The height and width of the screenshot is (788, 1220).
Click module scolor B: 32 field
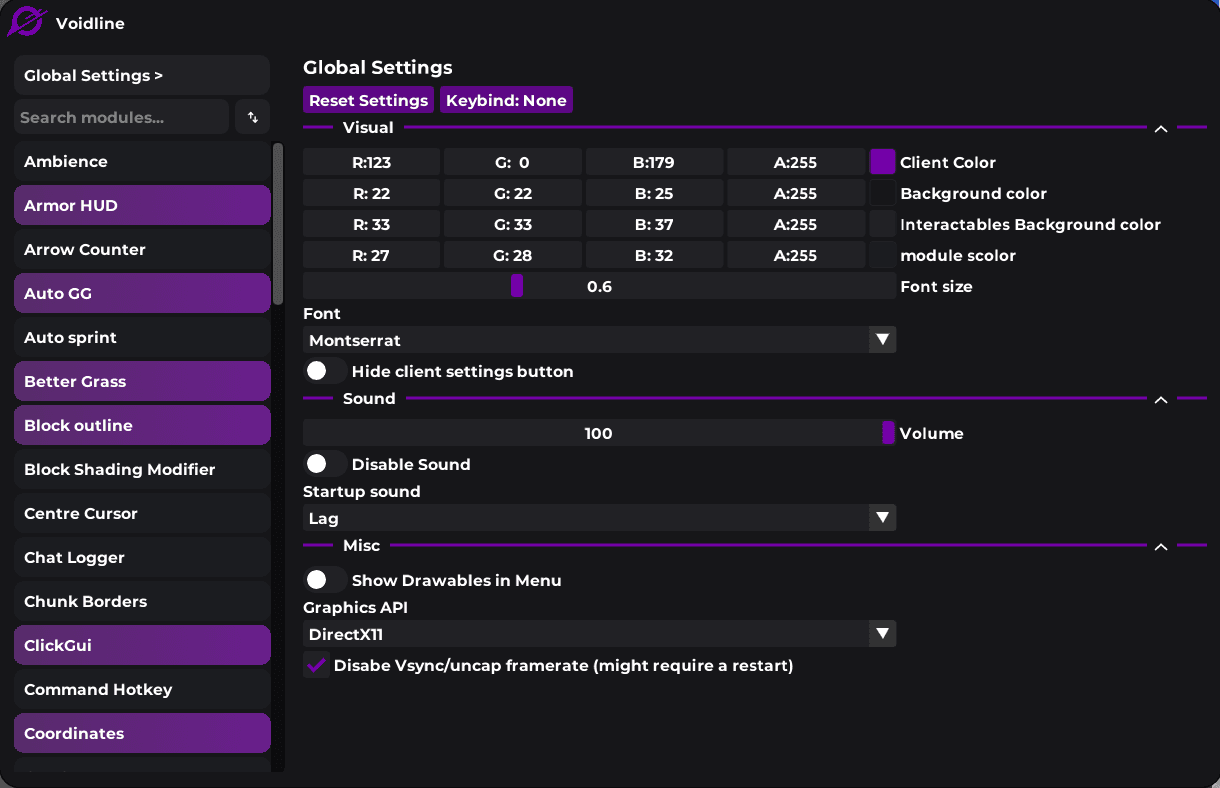click(654, 255)
